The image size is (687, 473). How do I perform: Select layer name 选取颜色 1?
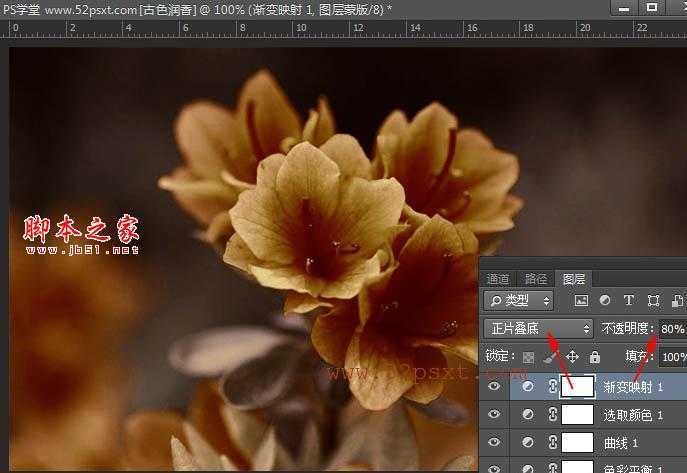click(x=633, y=415)
